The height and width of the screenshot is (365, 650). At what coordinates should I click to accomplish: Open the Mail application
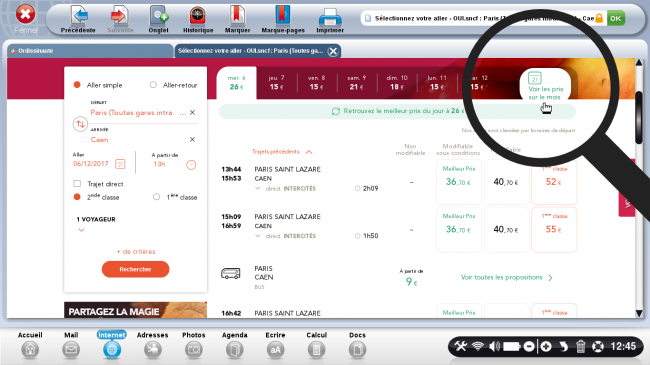(x=71, y=350)
